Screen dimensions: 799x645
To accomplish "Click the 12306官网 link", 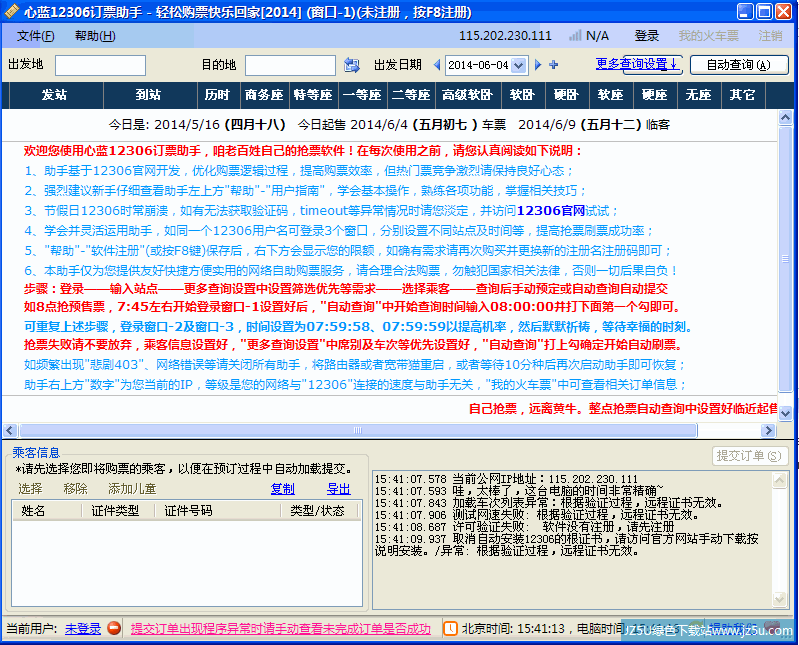I will [550, 210].
